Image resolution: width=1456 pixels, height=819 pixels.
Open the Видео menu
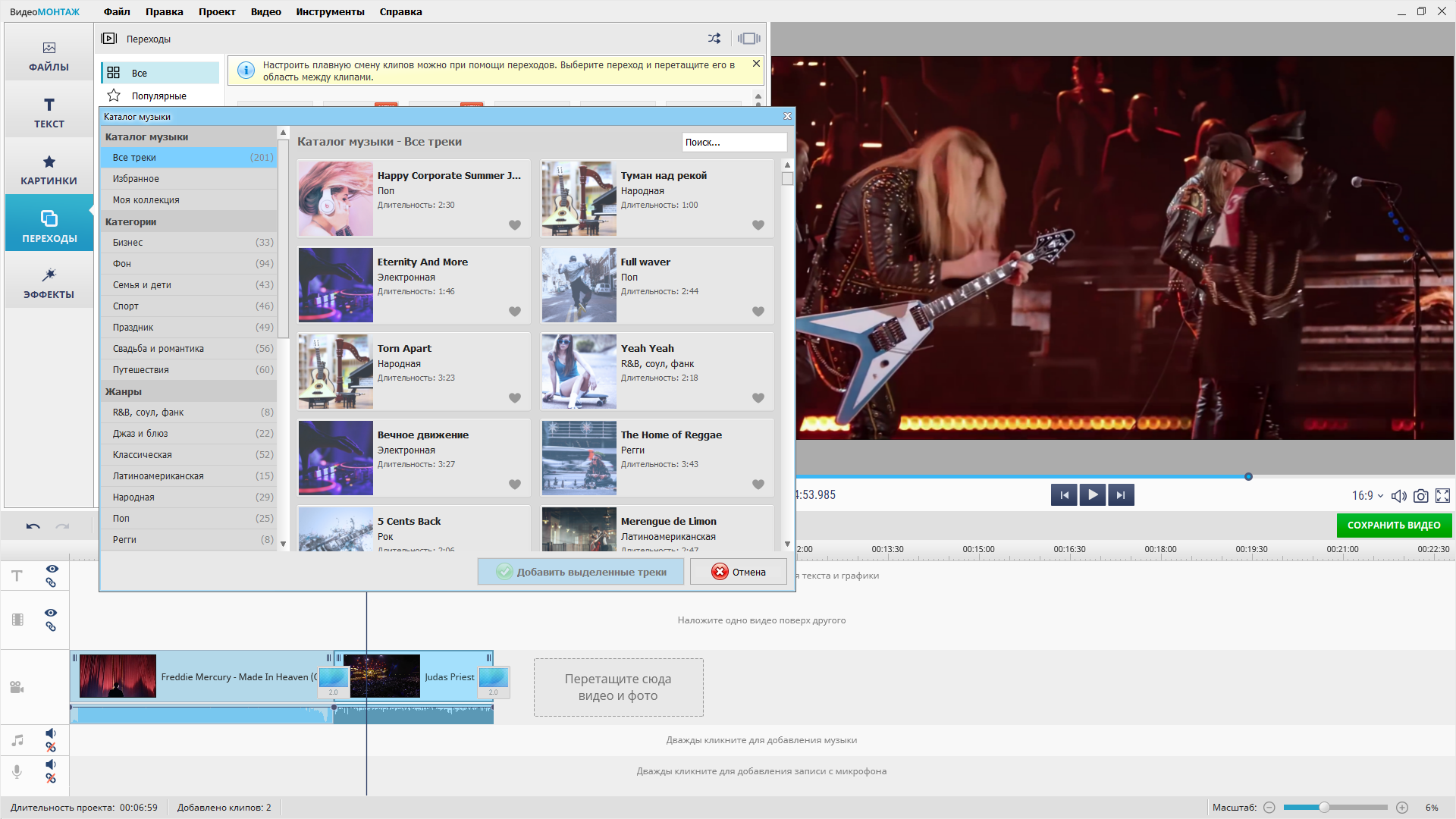tap(266, 11)
